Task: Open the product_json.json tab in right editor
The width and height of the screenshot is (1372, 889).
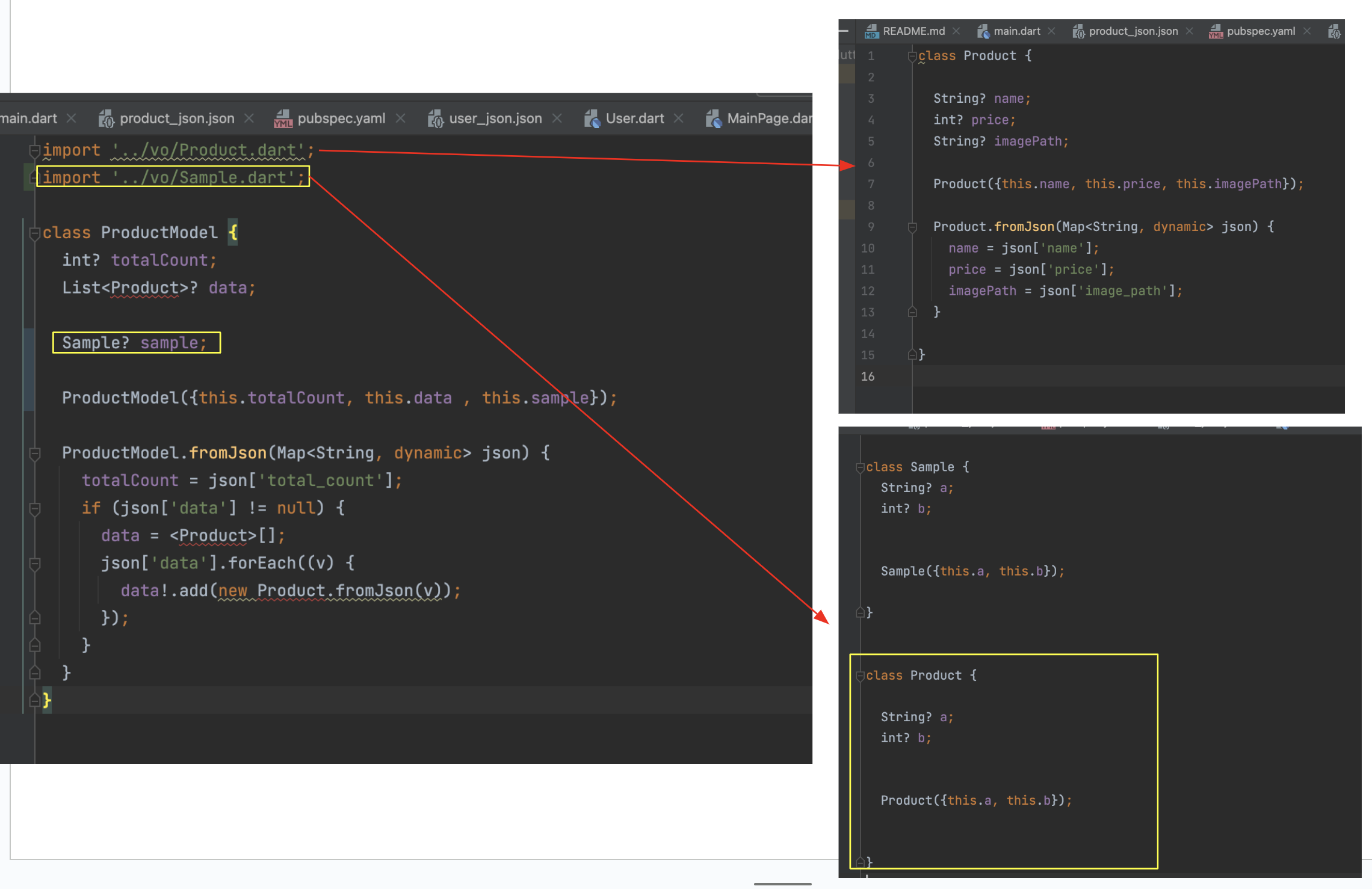Action: (1133, 31)
